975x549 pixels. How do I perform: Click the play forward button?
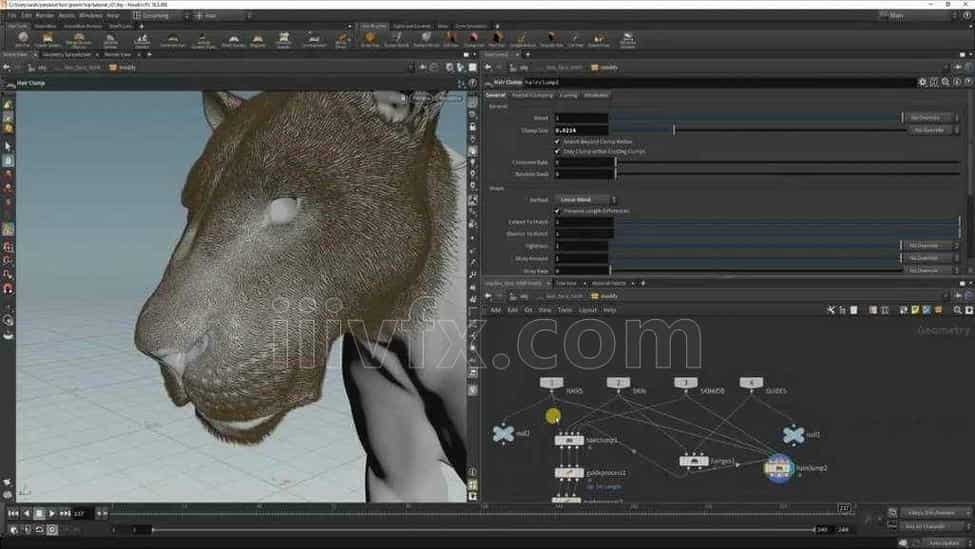[52, 514]
